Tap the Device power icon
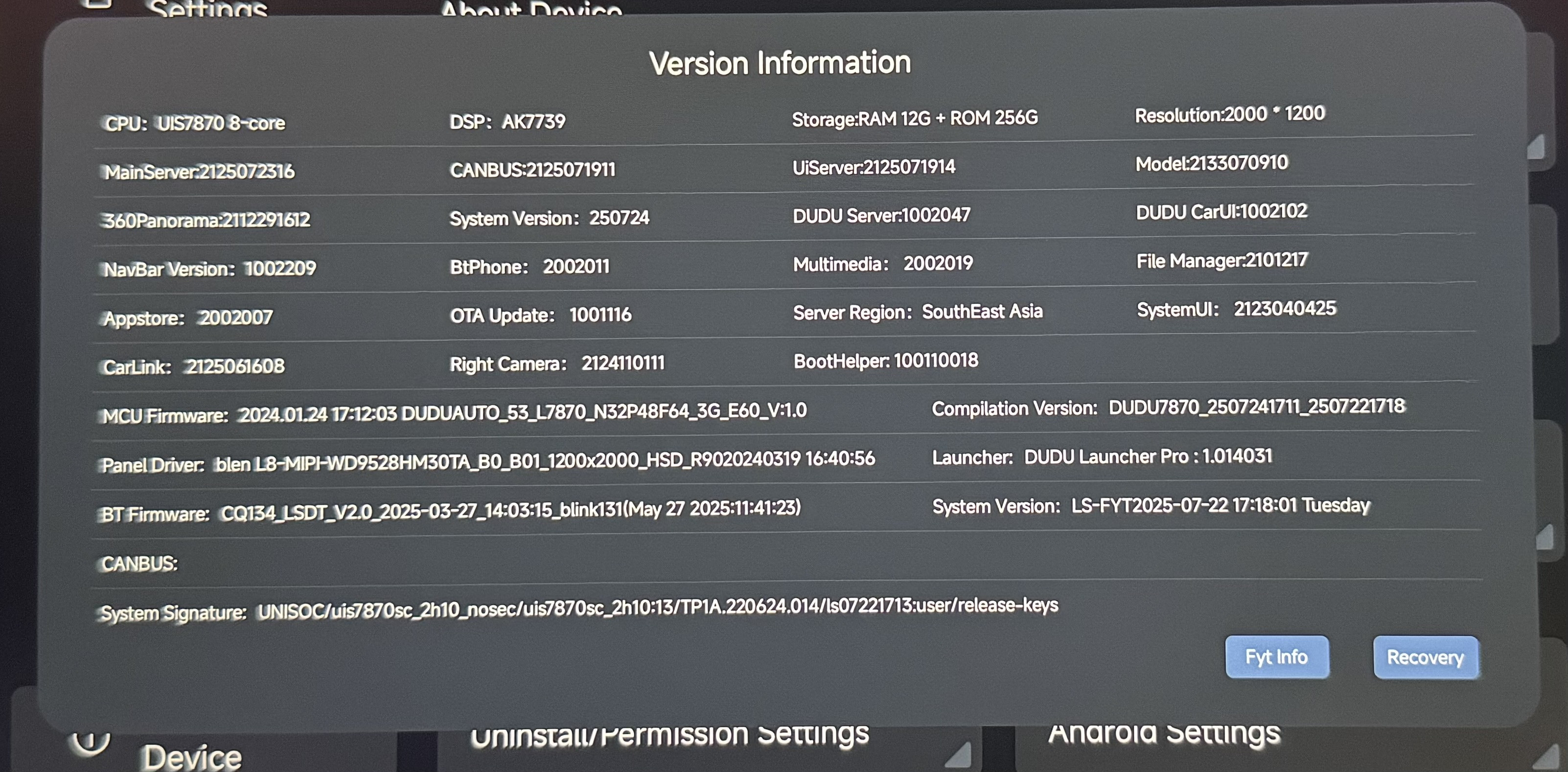Image resolution: width=1568 pixels, height=772 pixels. click(x=90, y=742)
